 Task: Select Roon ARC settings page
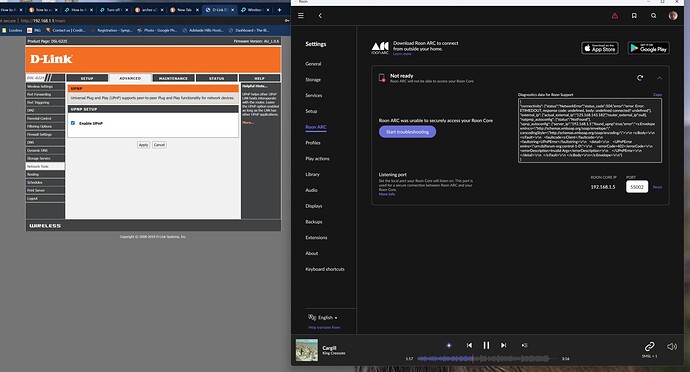click(316, 127)
